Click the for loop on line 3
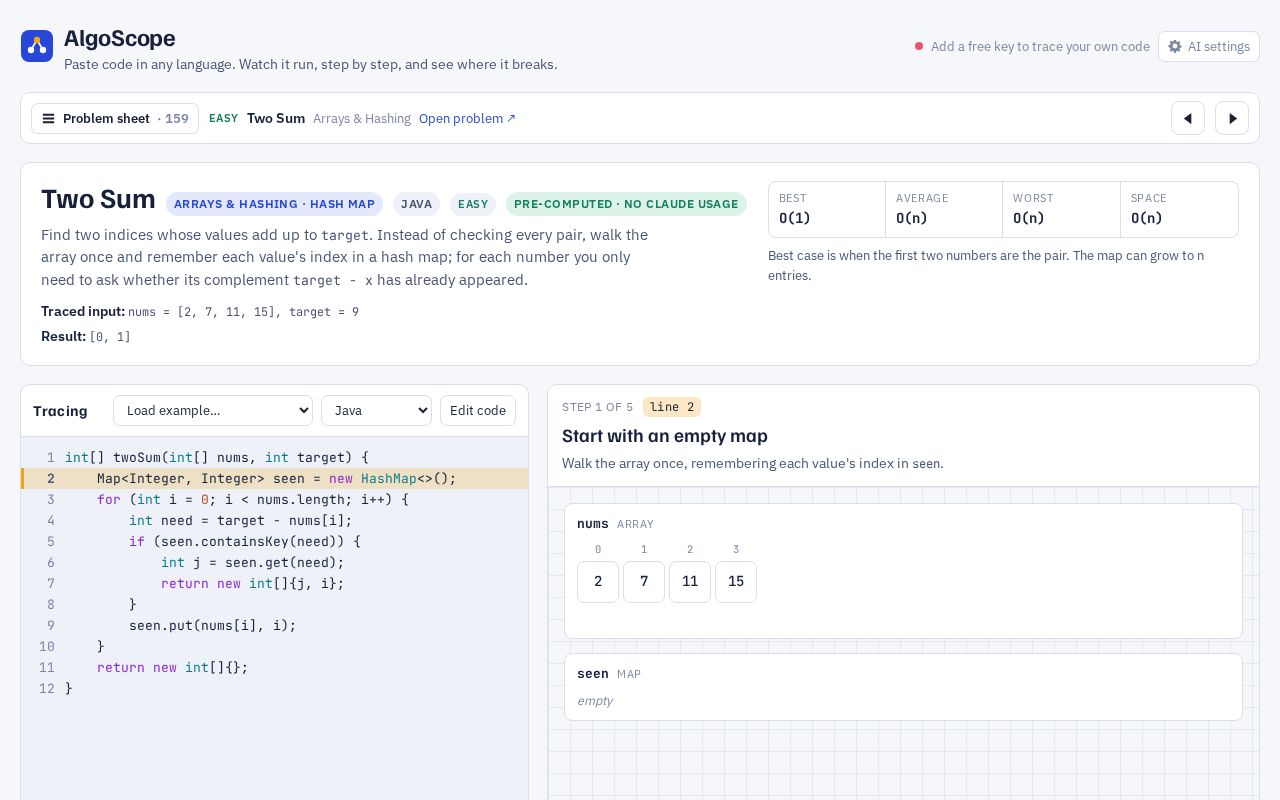Screen dimensions: 1280x800 (275, 499)
